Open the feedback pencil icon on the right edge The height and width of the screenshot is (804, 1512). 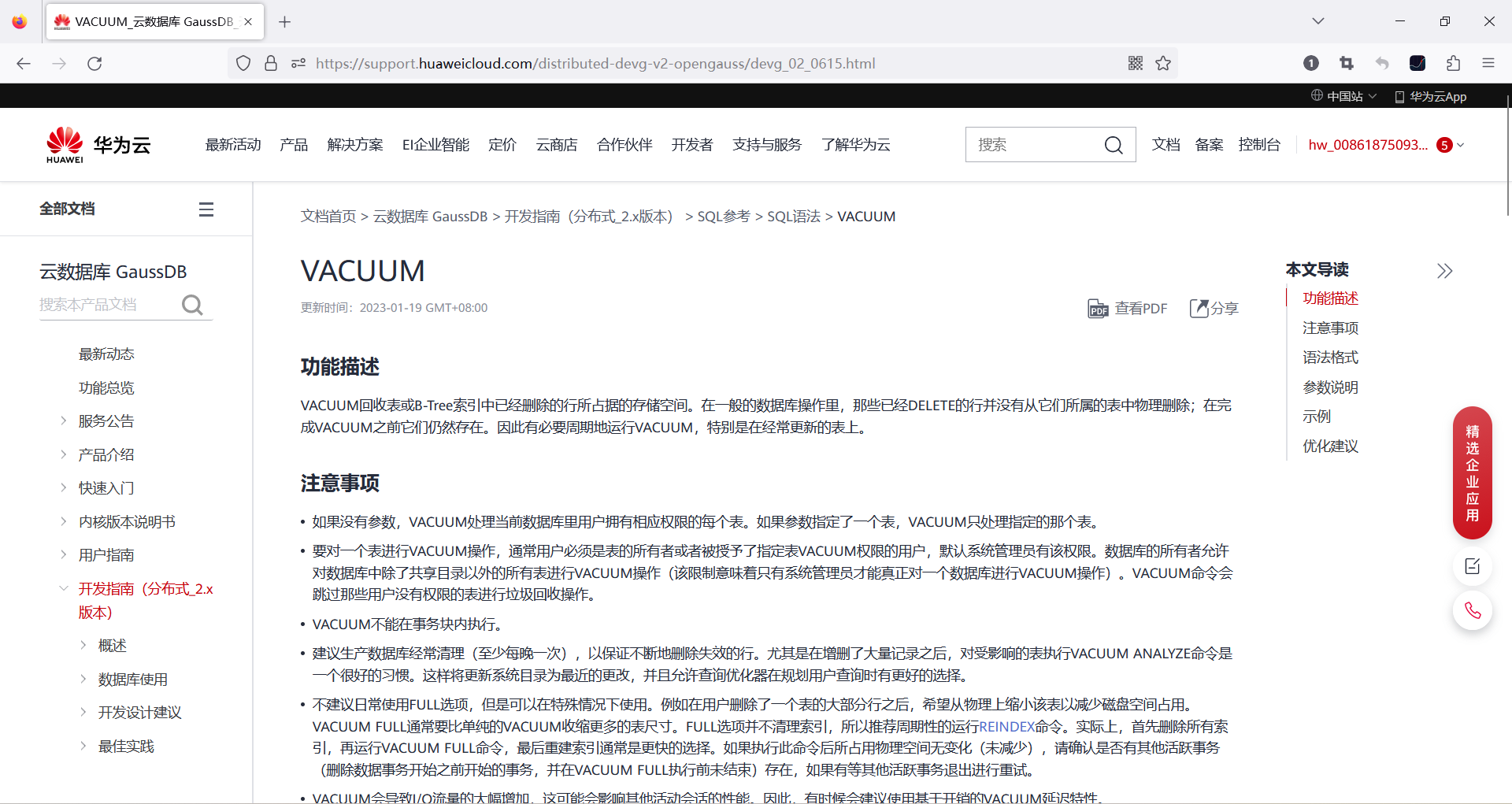click(1473, 566)
